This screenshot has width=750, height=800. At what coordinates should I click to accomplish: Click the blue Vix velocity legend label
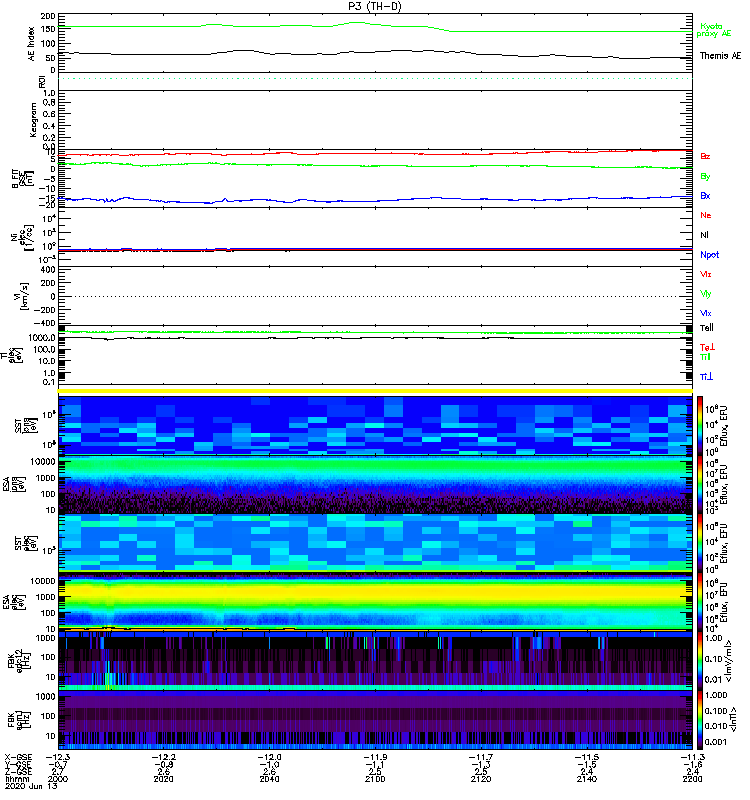(705, 313)
